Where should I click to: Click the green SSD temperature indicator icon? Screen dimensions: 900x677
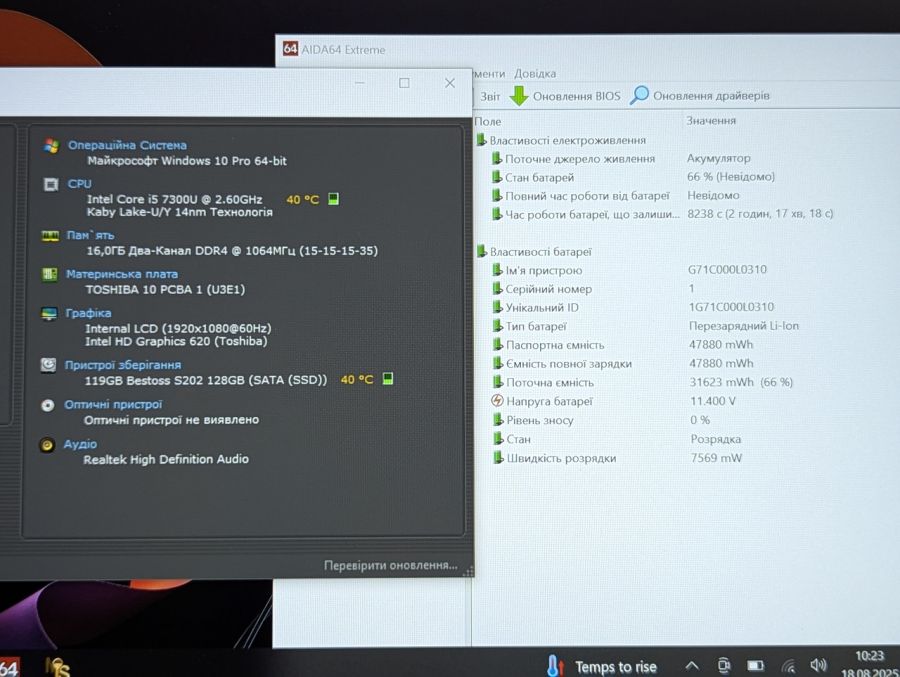click(387, 378)
